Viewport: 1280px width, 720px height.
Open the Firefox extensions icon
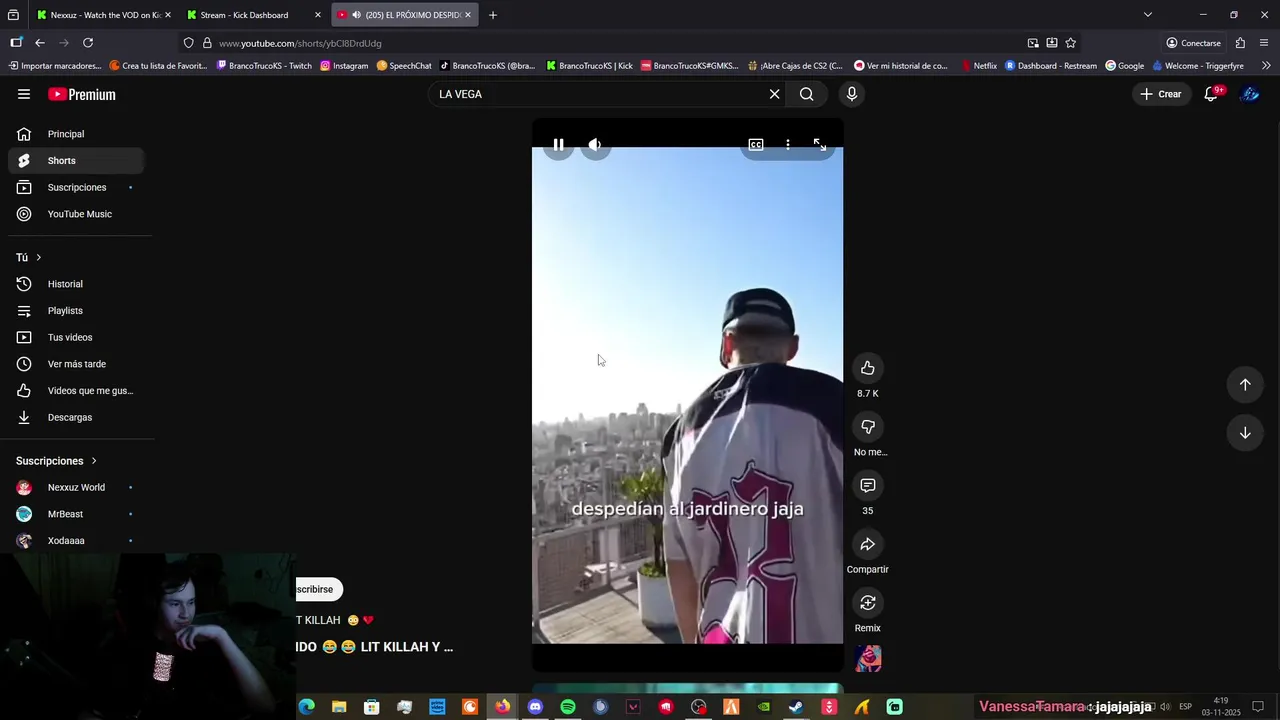tap(1240, 43)
